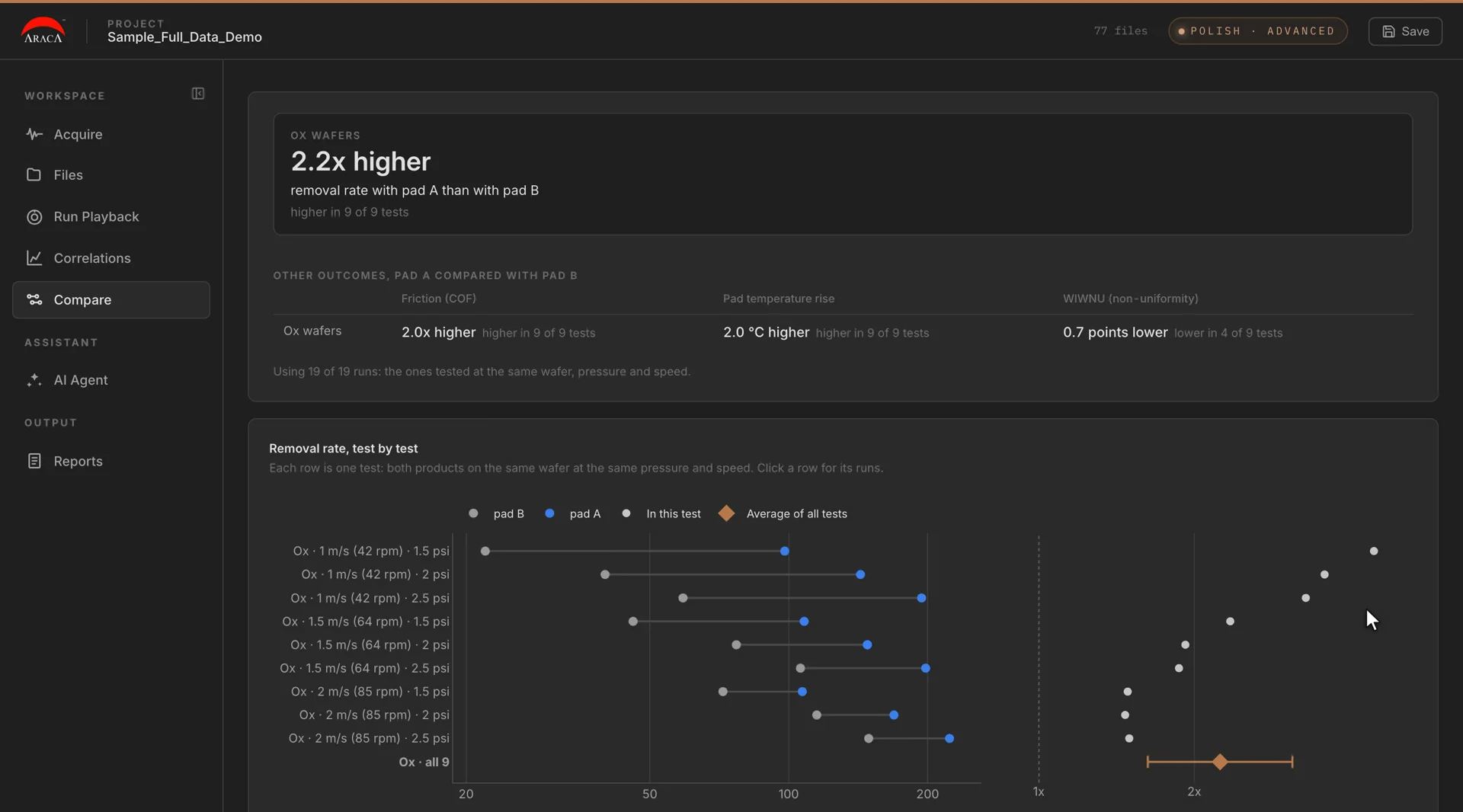Image resolution: width=1463 pixels, height=812 pixels.
Task: Click the In this test legend entry
Action: 661,513
